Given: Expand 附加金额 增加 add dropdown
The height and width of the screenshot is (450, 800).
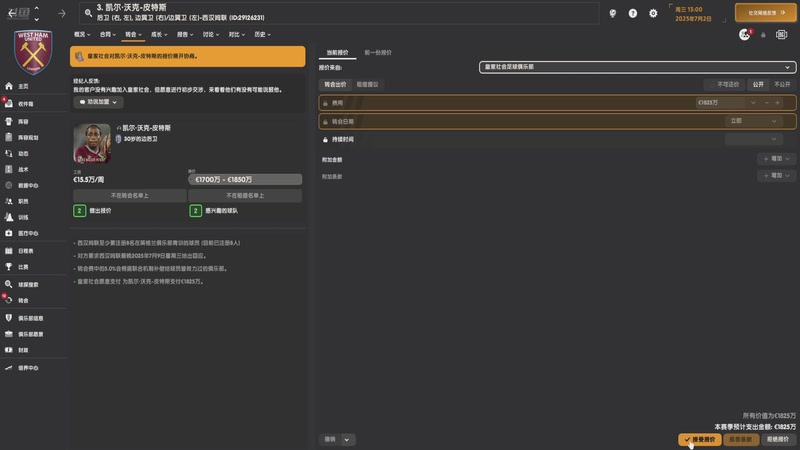Looking at the screenshot, I should pyautogui.click(x=776, y=159).
